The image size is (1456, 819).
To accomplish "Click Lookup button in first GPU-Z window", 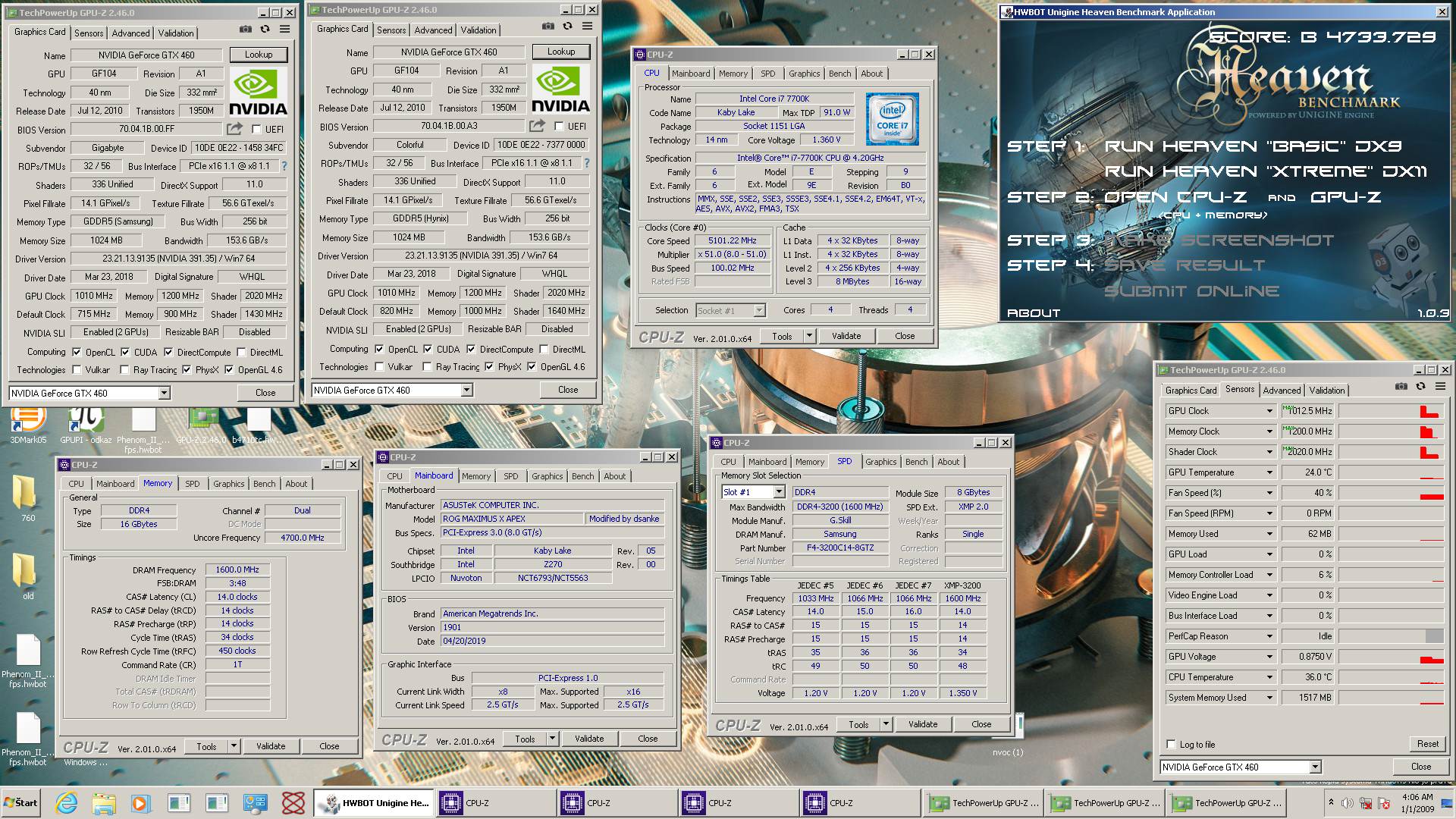I will [x=259, y=55].
